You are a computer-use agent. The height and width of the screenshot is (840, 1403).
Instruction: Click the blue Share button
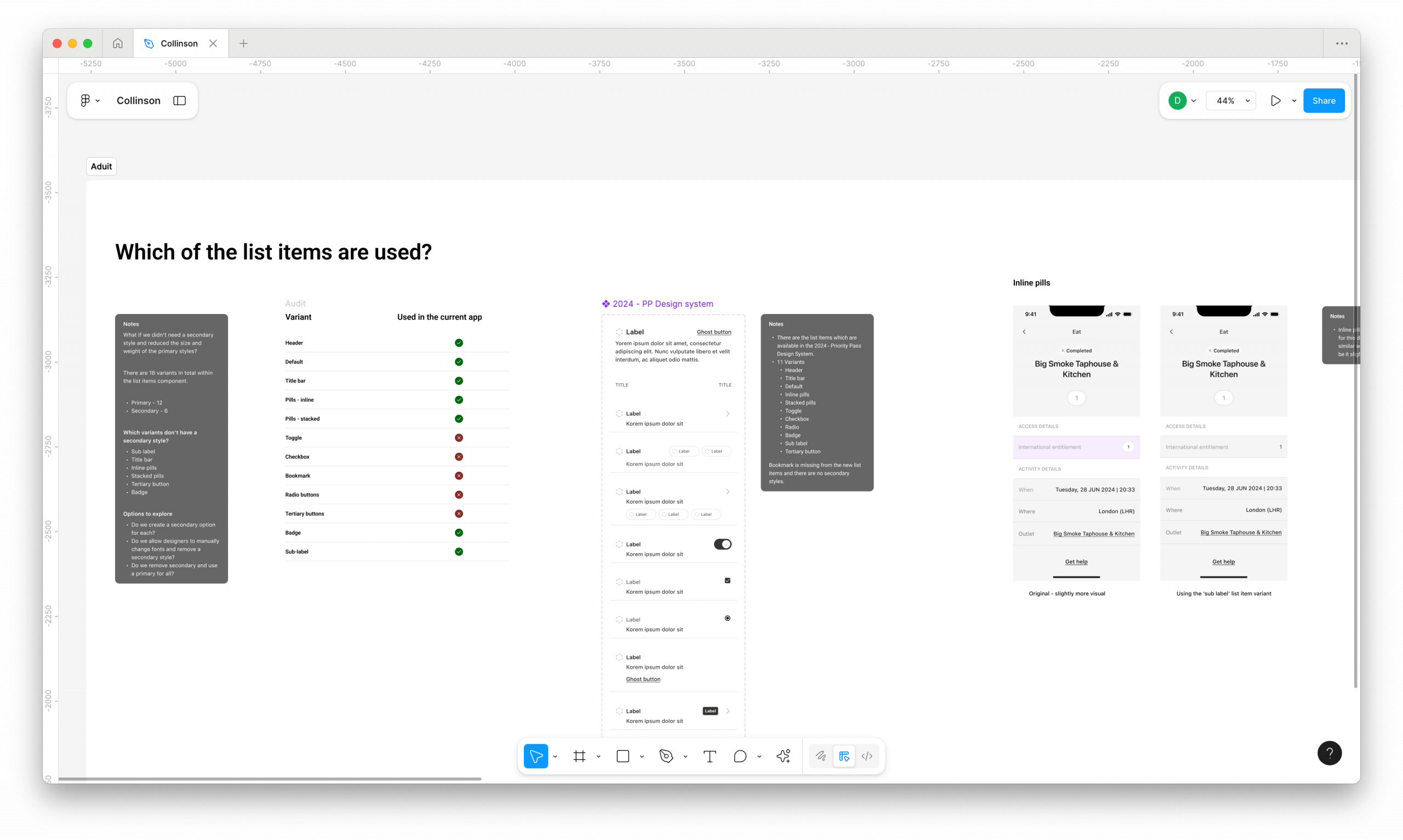1323,101
